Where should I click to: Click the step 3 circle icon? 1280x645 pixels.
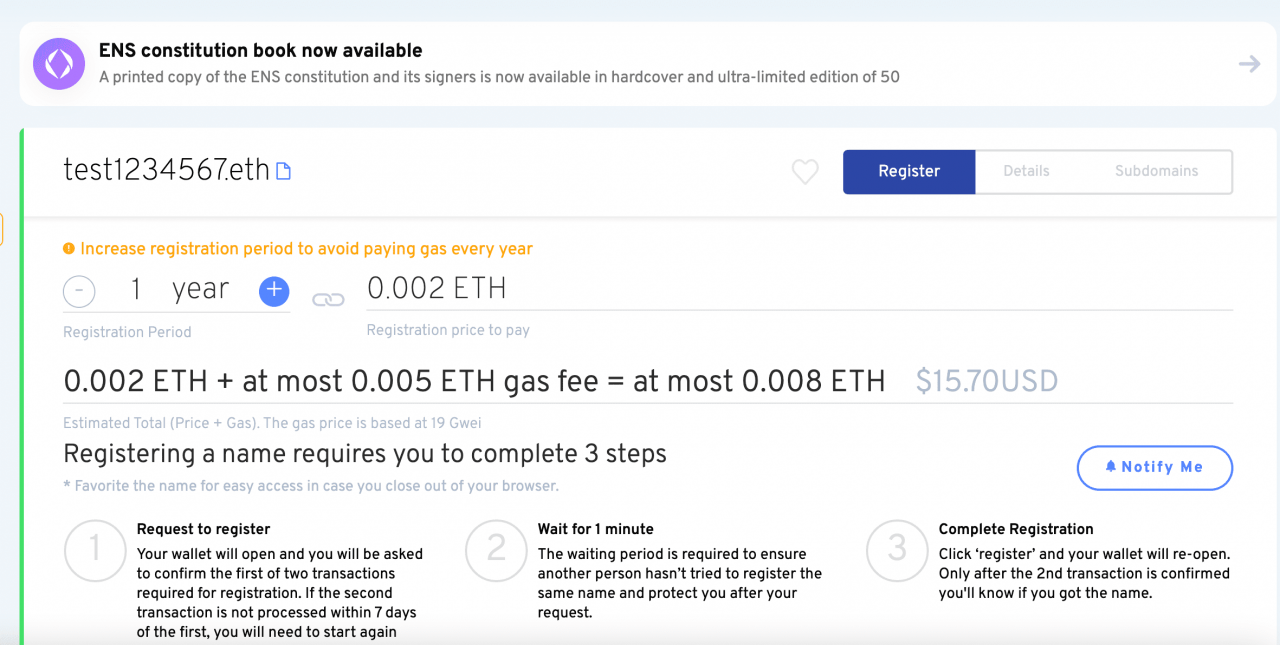[897, 549]
